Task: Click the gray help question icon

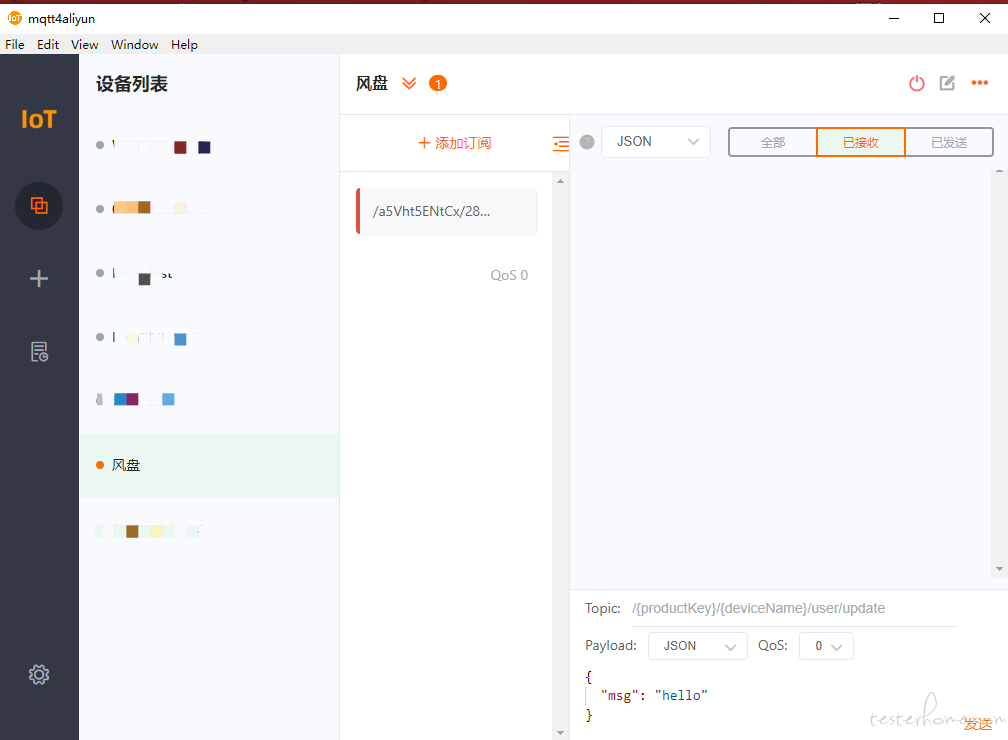Action: tap(587, 142)
